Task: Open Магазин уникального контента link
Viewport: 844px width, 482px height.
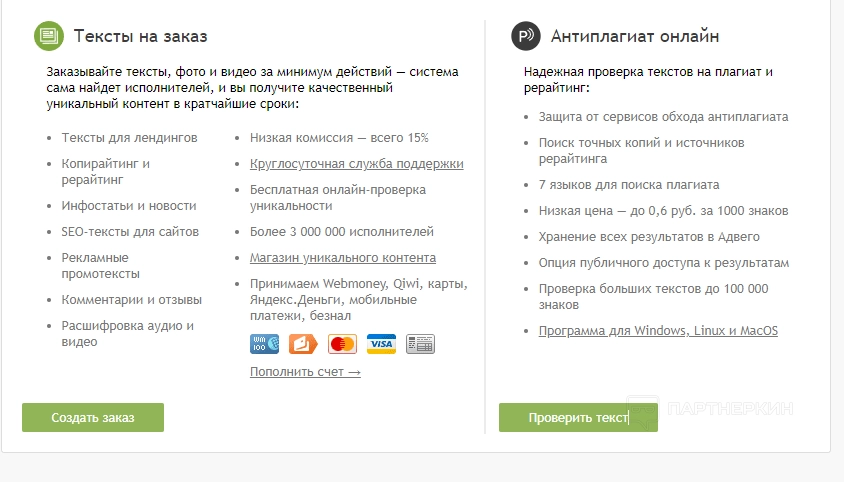Action: coord(342,258)
